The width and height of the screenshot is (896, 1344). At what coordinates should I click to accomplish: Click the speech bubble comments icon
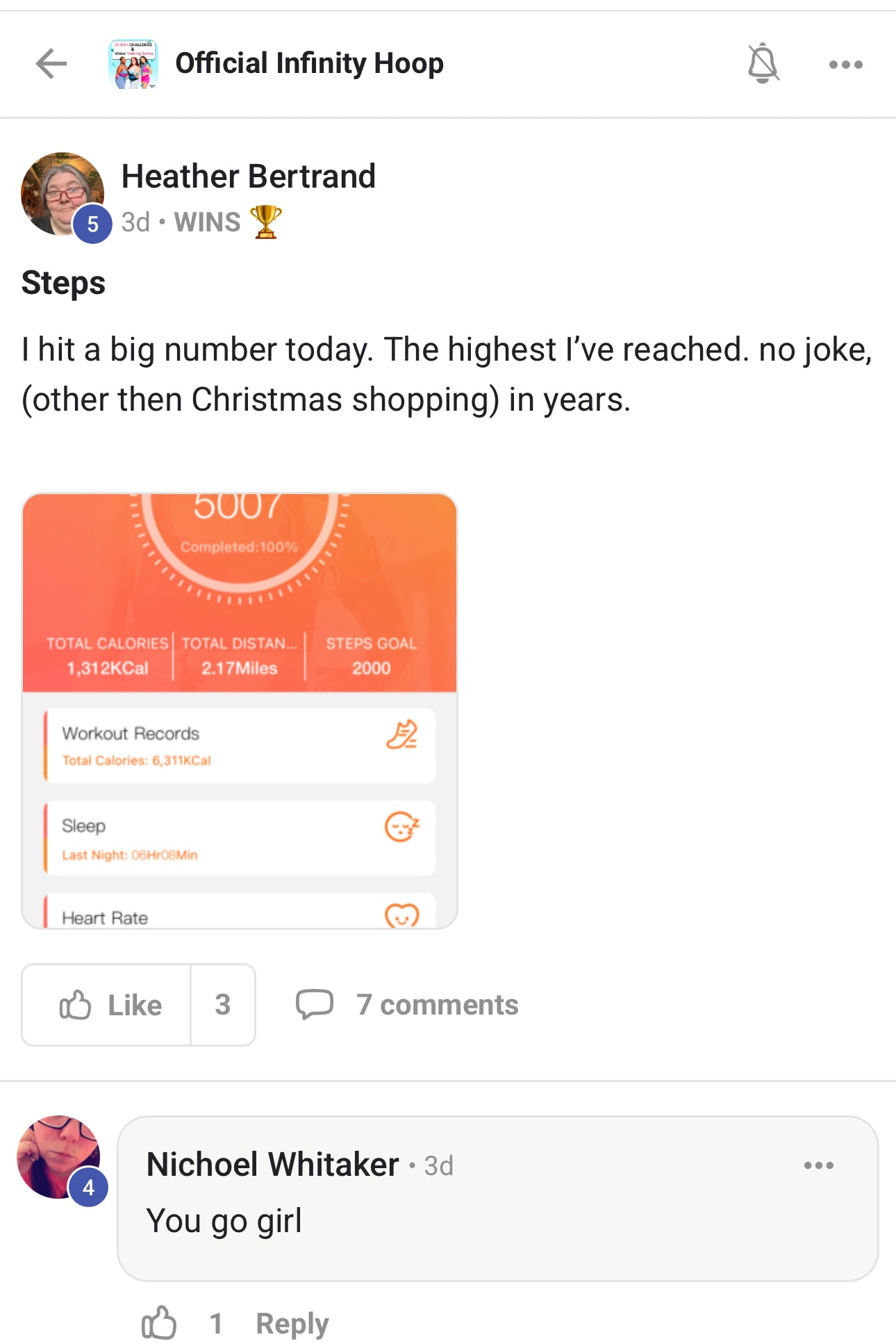tap(314, 1005)
